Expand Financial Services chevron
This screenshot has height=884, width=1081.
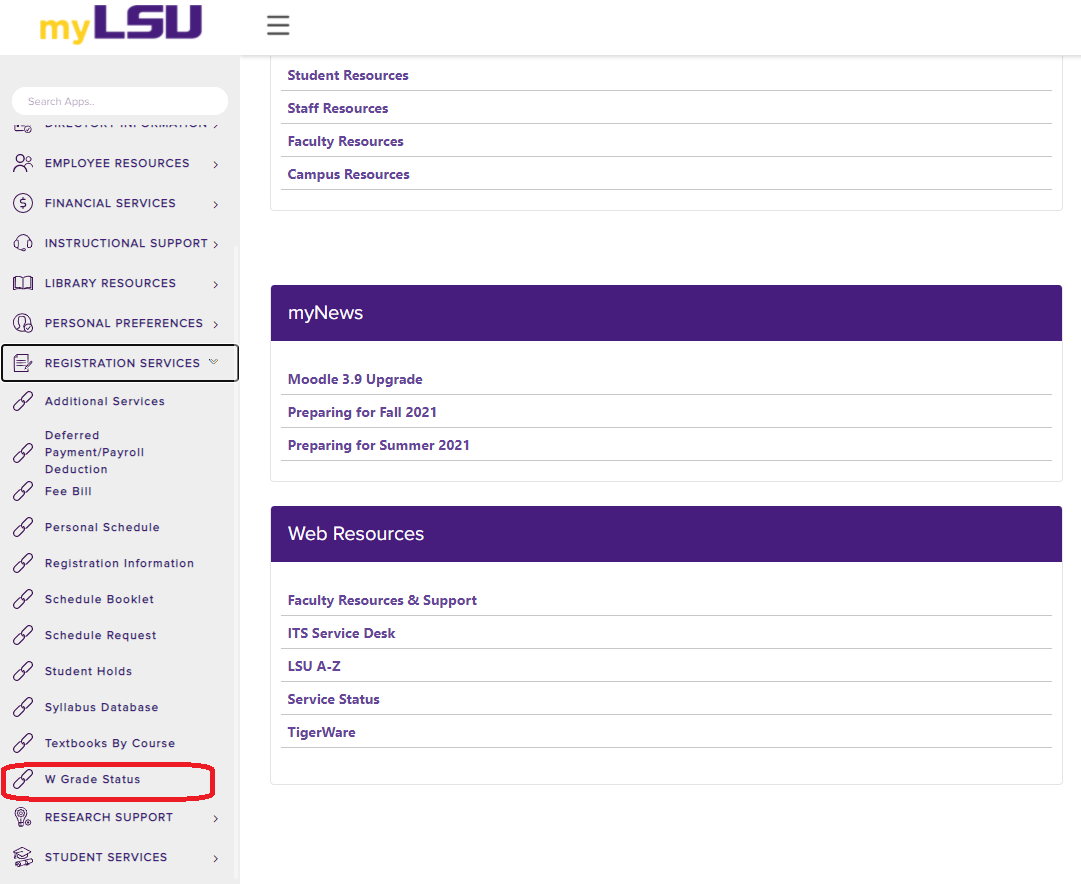pos(216,204)
